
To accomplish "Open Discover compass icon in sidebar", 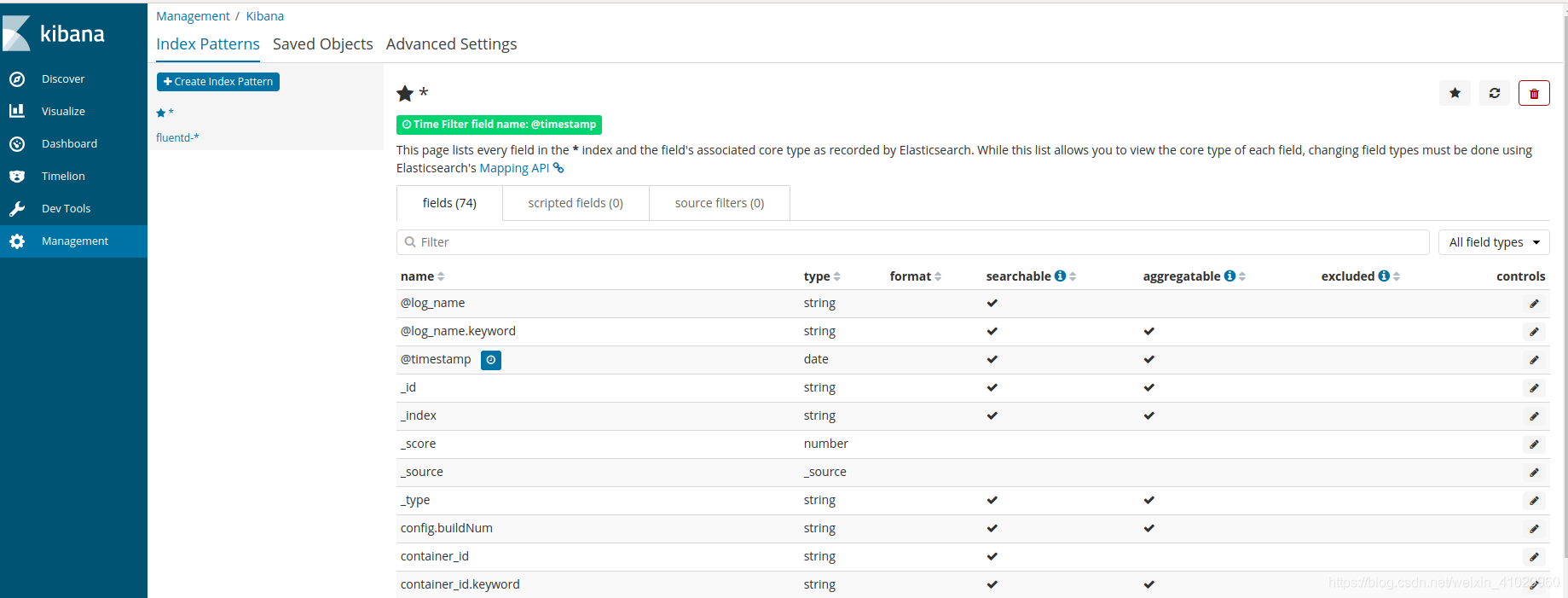I will [17, 79].
